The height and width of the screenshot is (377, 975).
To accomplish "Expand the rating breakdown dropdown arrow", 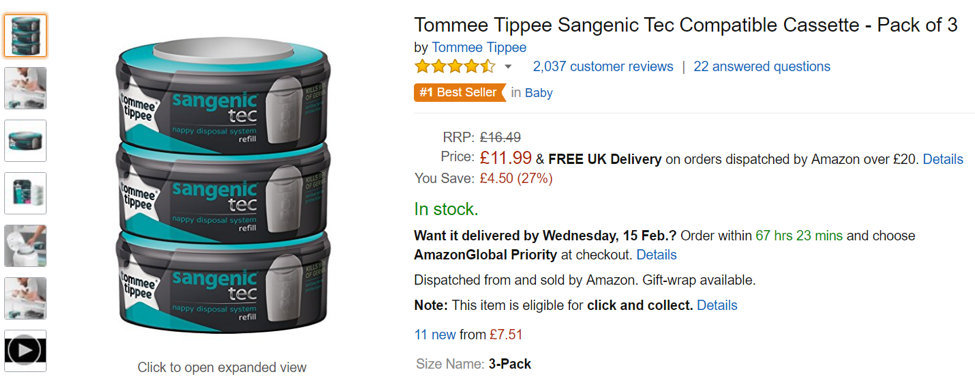I will (x=508, y=67).
